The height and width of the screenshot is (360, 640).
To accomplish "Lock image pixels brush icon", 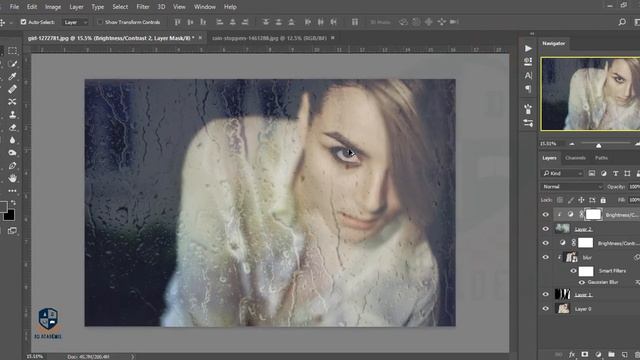I will (571, 200).
